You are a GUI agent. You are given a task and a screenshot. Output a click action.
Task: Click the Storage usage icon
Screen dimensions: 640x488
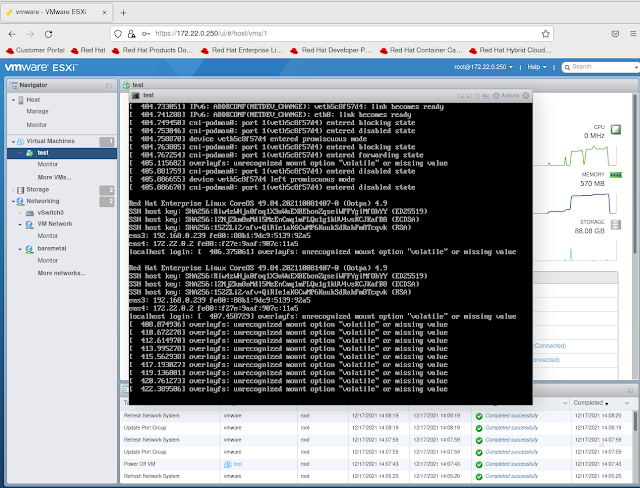616,224
